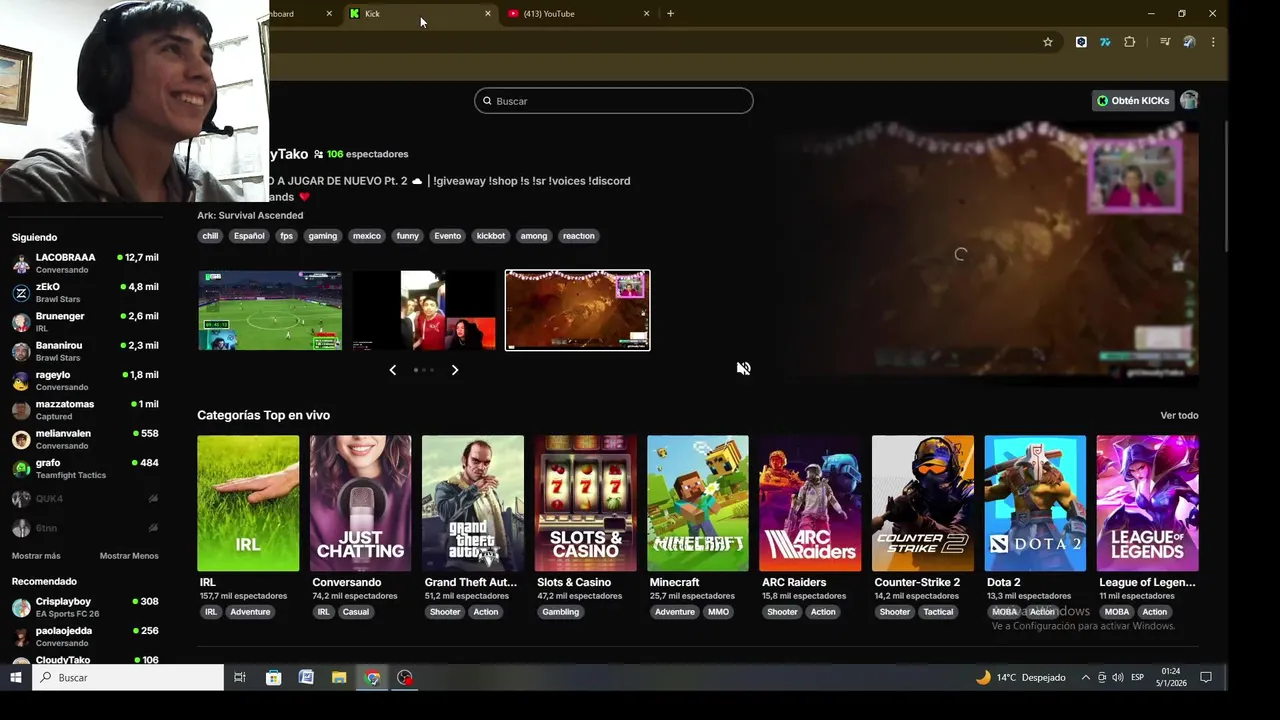This screenshot has width=1280, height=720.
Task: Open zEkO channel in sidebar
Action: click(85, 292)
